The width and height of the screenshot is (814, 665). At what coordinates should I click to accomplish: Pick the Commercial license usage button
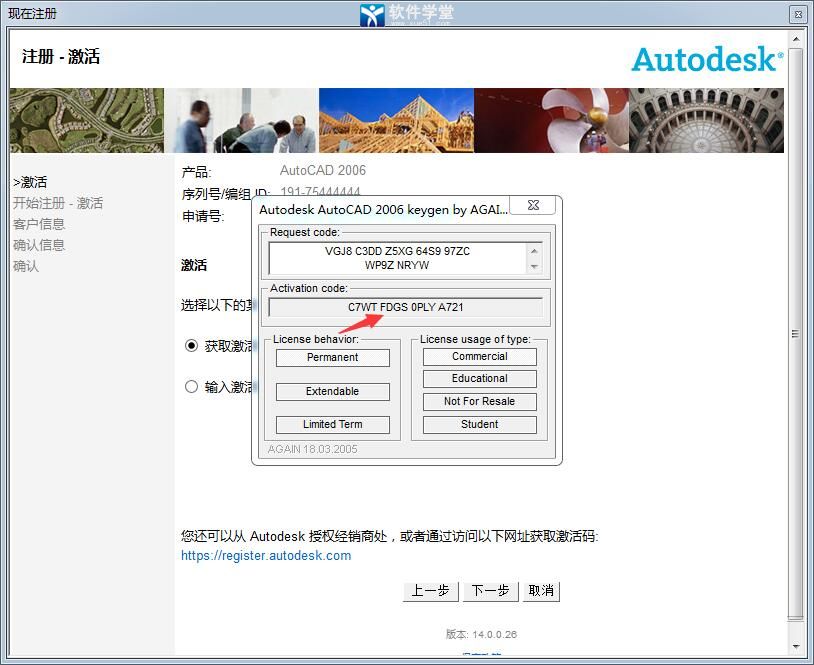point(480,357)
